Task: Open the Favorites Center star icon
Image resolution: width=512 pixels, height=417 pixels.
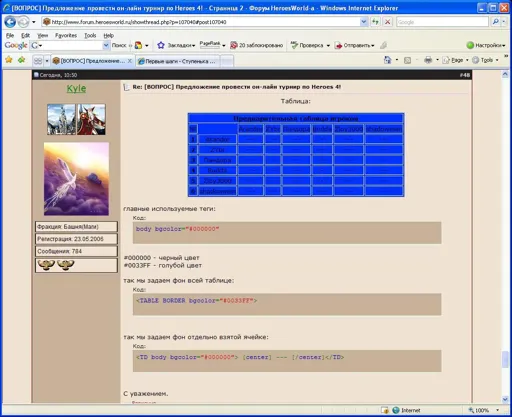Action: [9, 60]
